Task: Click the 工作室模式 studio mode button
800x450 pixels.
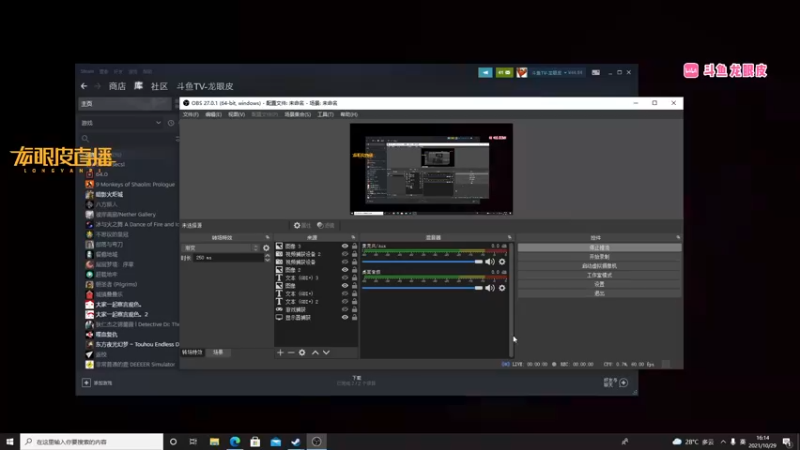Action: (x=599, y=275)
